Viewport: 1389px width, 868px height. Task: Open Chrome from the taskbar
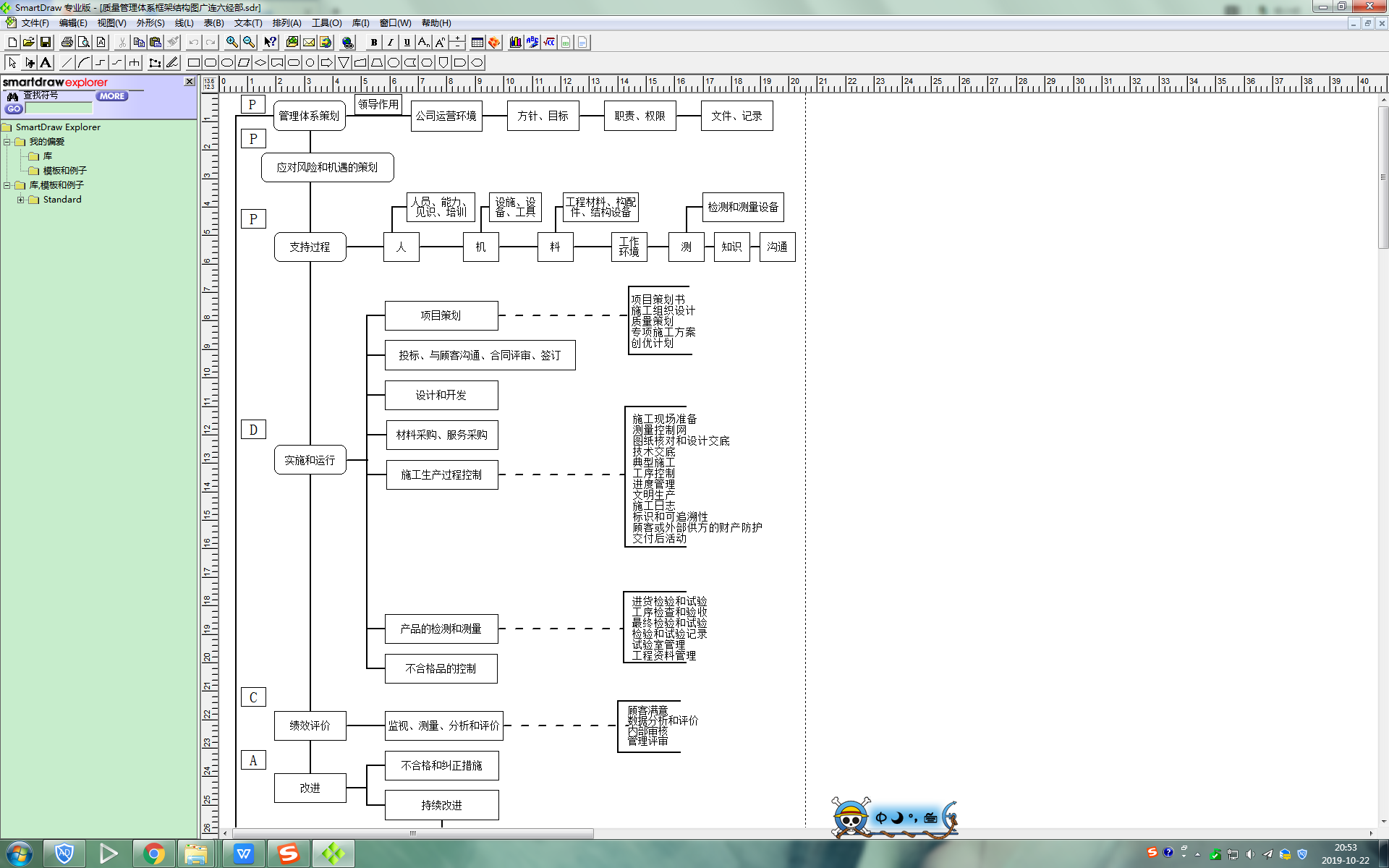pyautogui.click(x=153, y=854)
